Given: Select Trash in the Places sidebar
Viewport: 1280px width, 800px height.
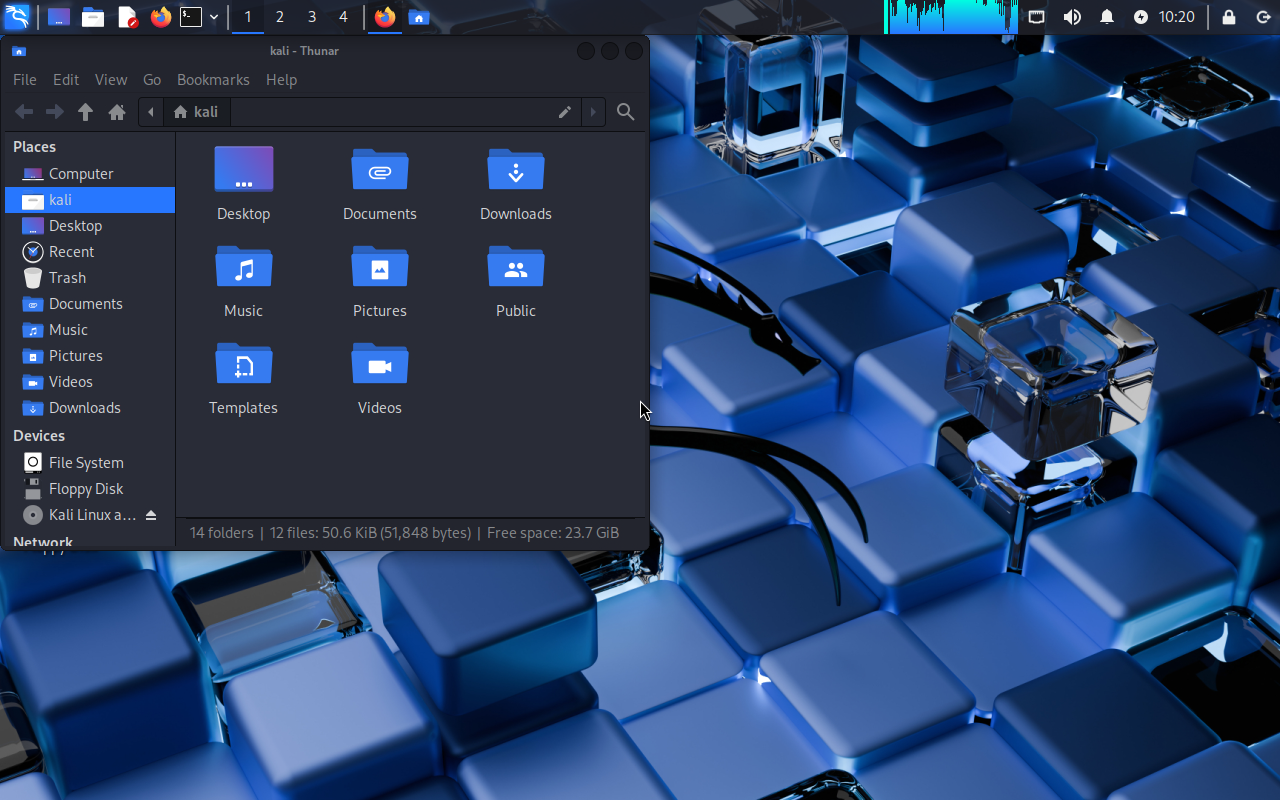Looking at the screenshot, I should pyautogui.click(x=67, y=278).
